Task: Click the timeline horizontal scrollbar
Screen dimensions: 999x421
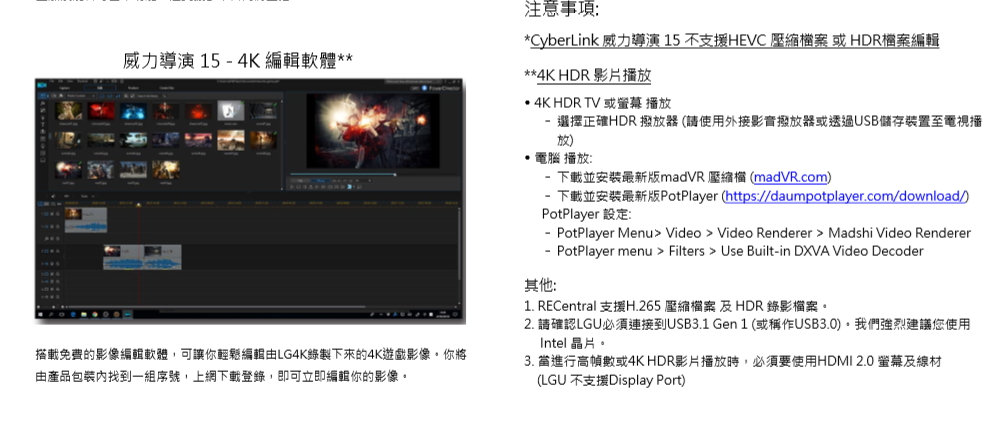Action: [x=216, y=306]
